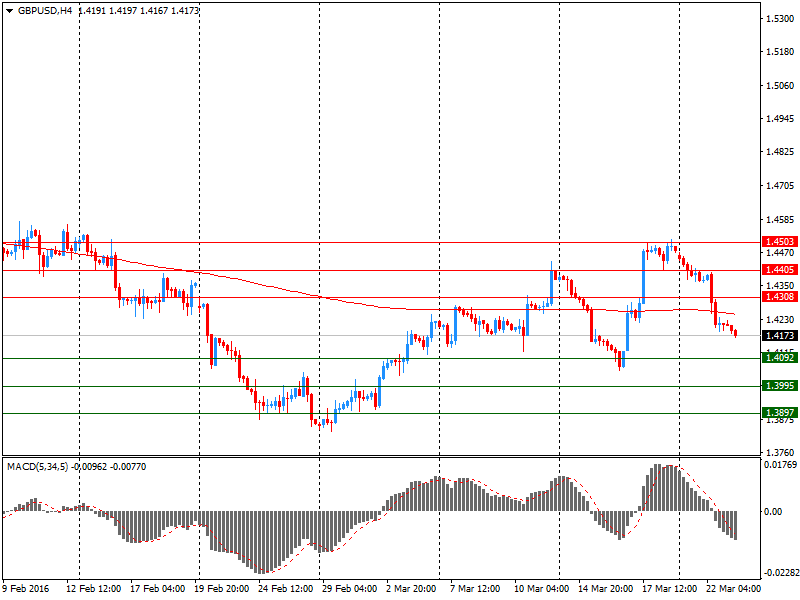Click the 17 Feb 04:00 time label
The width and height of the screenshot is (800, 600).
(x=158, y=588)
